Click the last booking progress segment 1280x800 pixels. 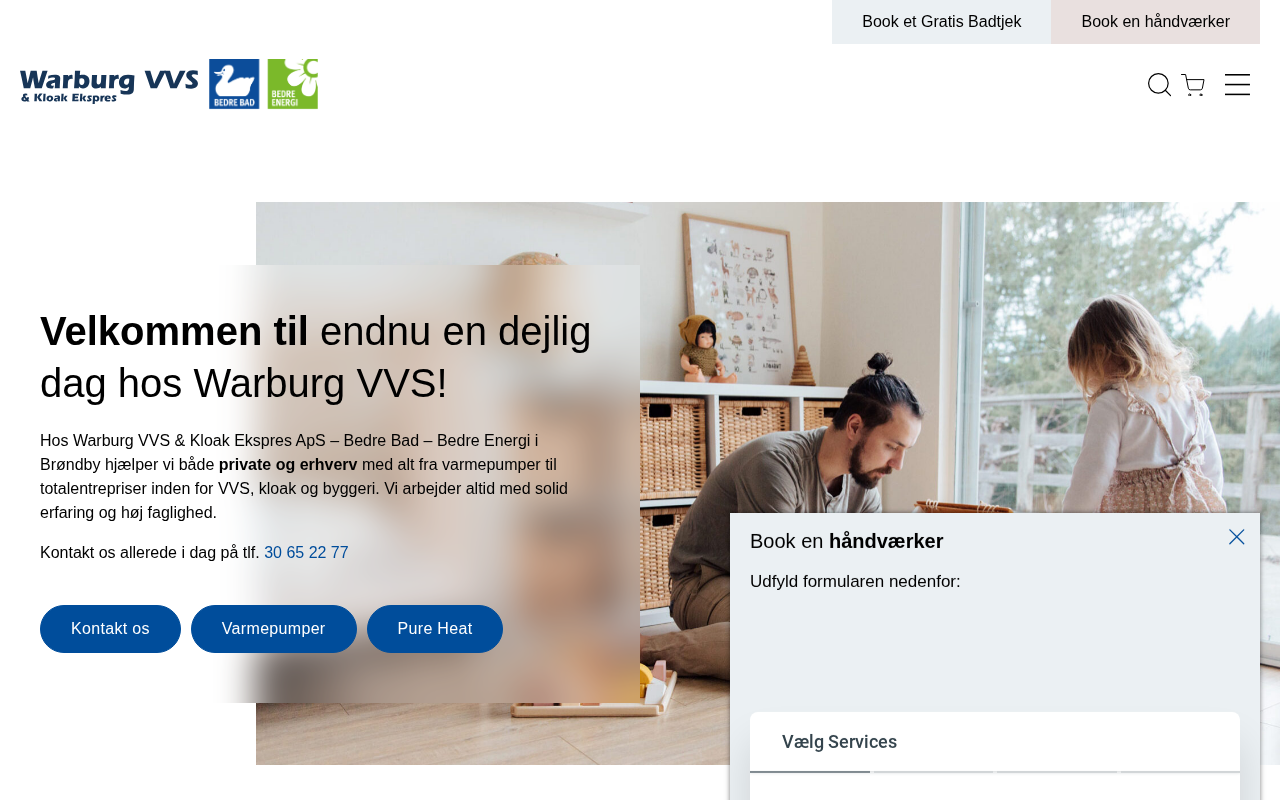click(x=1180, y=772)
